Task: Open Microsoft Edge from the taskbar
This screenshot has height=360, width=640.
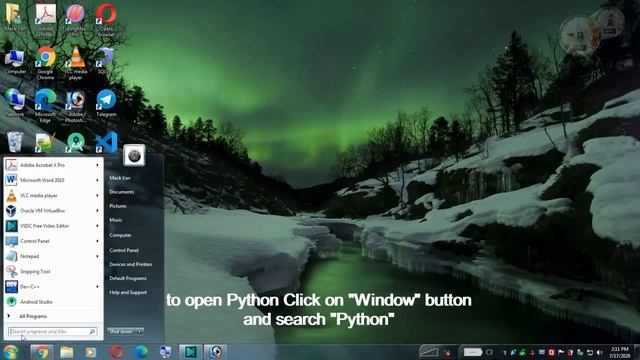Action: point(141,352)
